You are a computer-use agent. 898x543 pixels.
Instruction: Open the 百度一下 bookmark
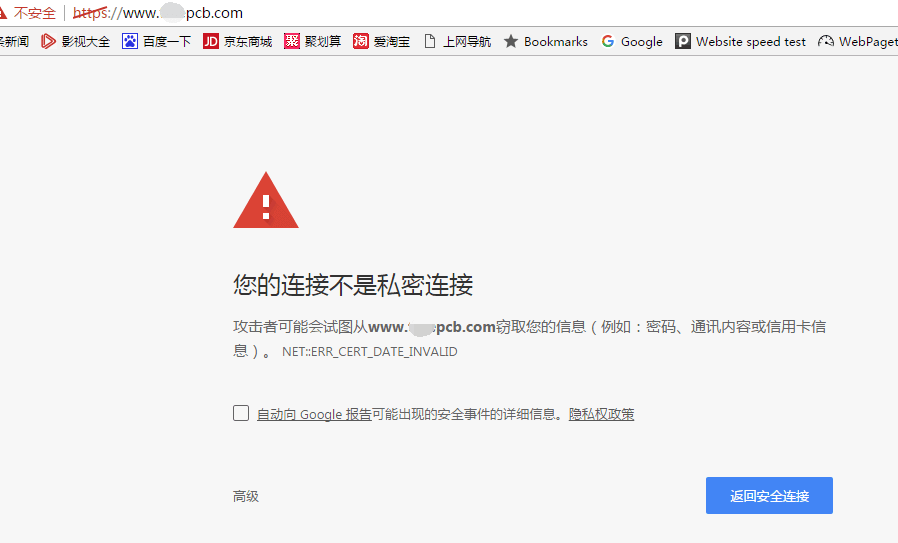pyautogui.click(x=156, y=42)
